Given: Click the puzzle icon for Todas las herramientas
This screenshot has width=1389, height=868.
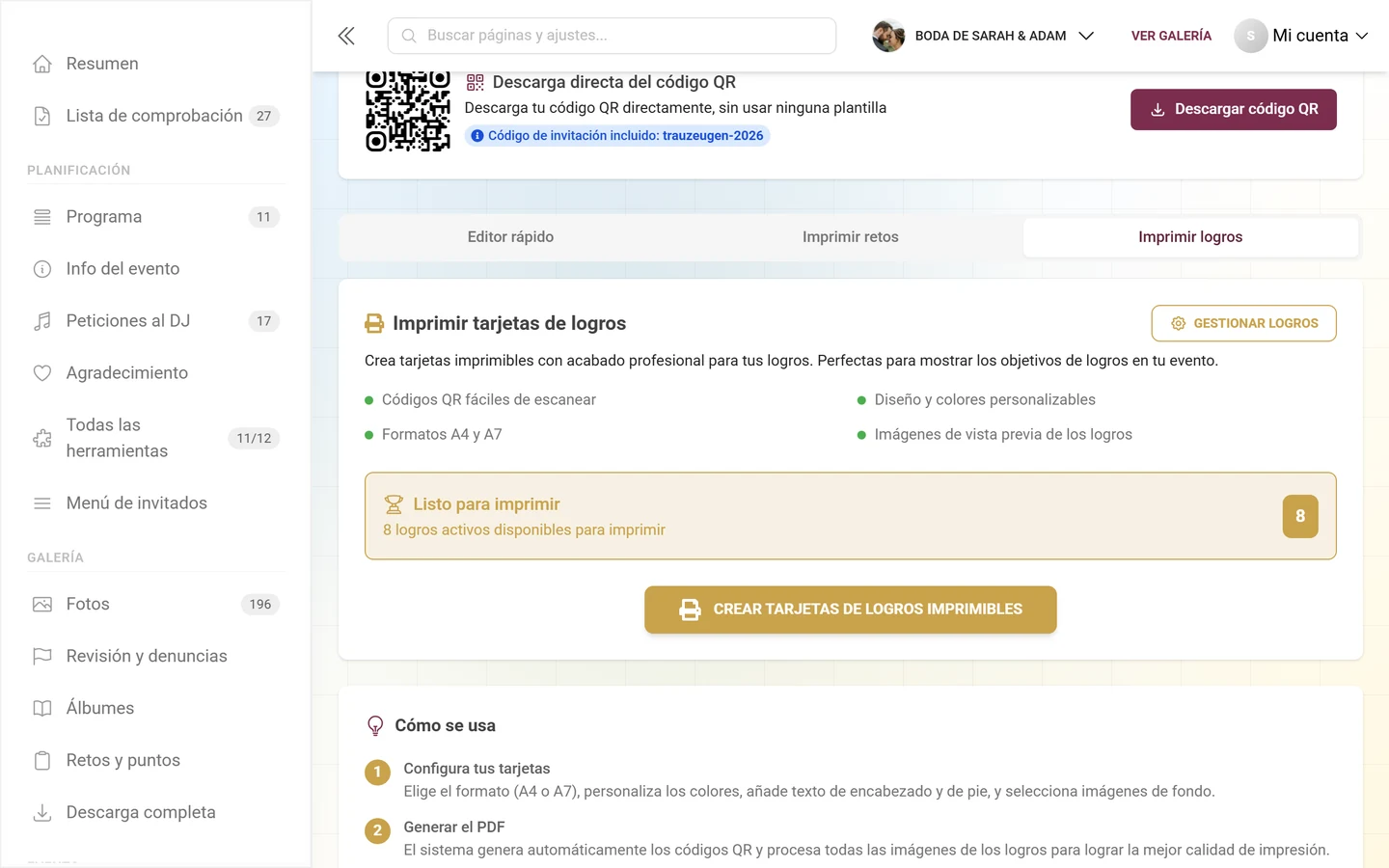Looking at the screenshot, I should tap(42, 438).
